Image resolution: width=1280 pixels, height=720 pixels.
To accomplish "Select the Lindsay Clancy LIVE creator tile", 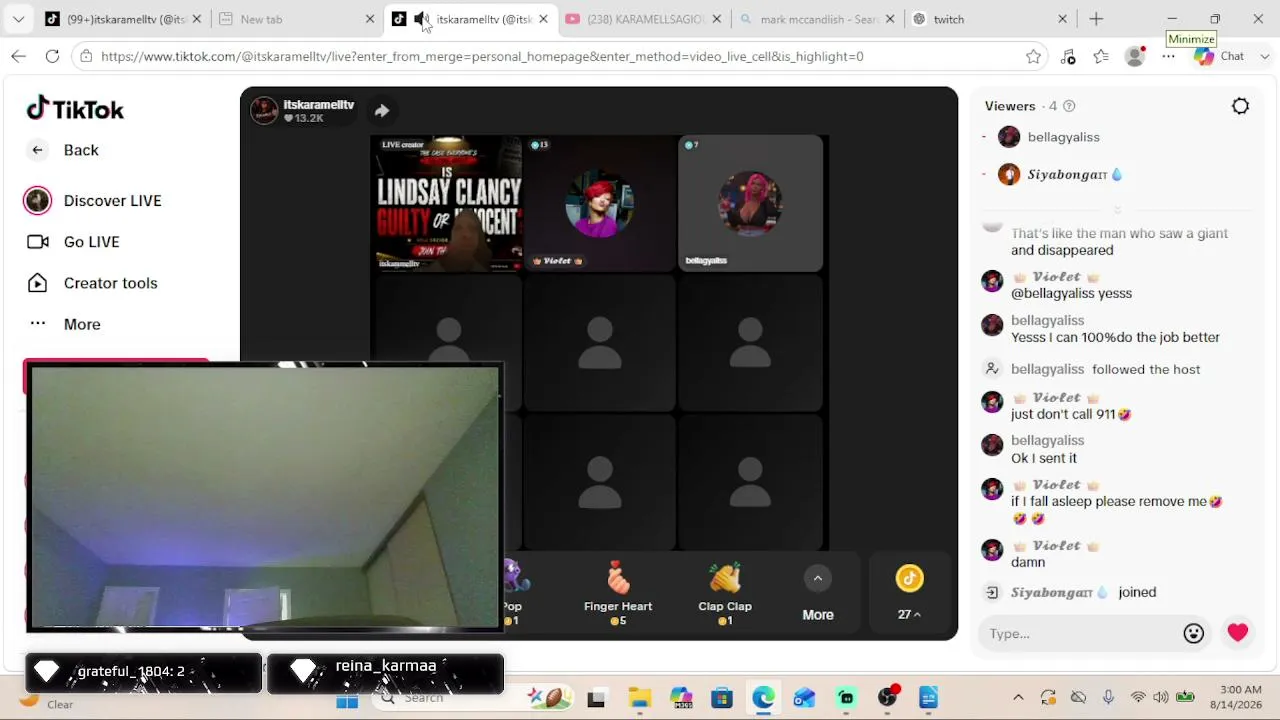I will point(447,203).
